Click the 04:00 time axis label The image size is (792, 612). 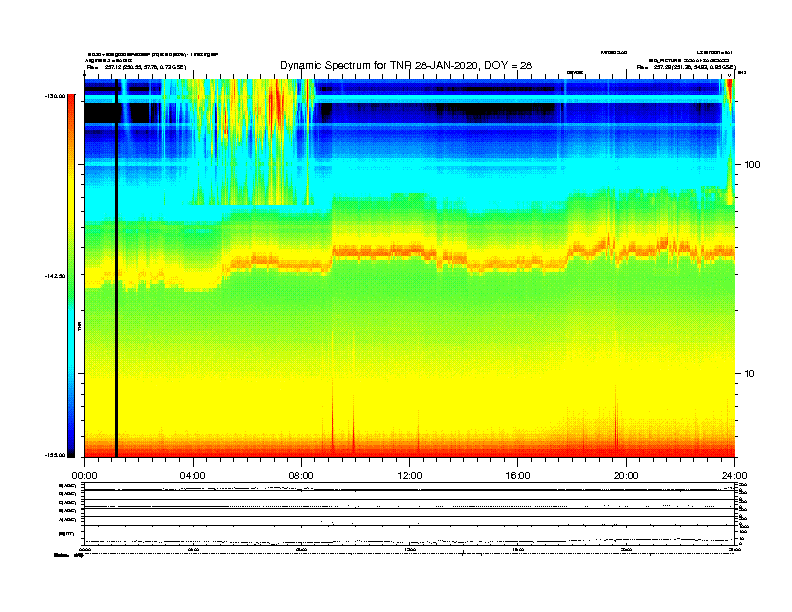[x=192, y=475]
